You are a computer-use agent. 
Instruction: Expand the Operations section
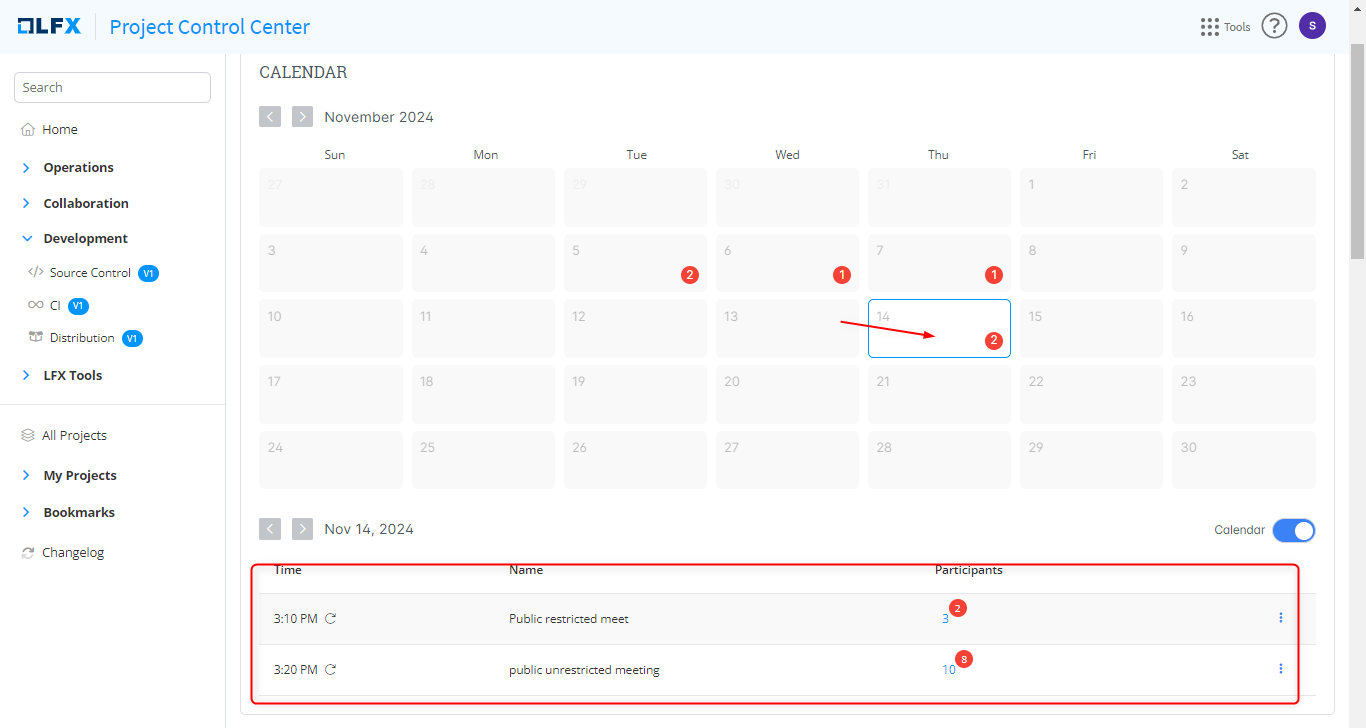(x=78, y=168)
